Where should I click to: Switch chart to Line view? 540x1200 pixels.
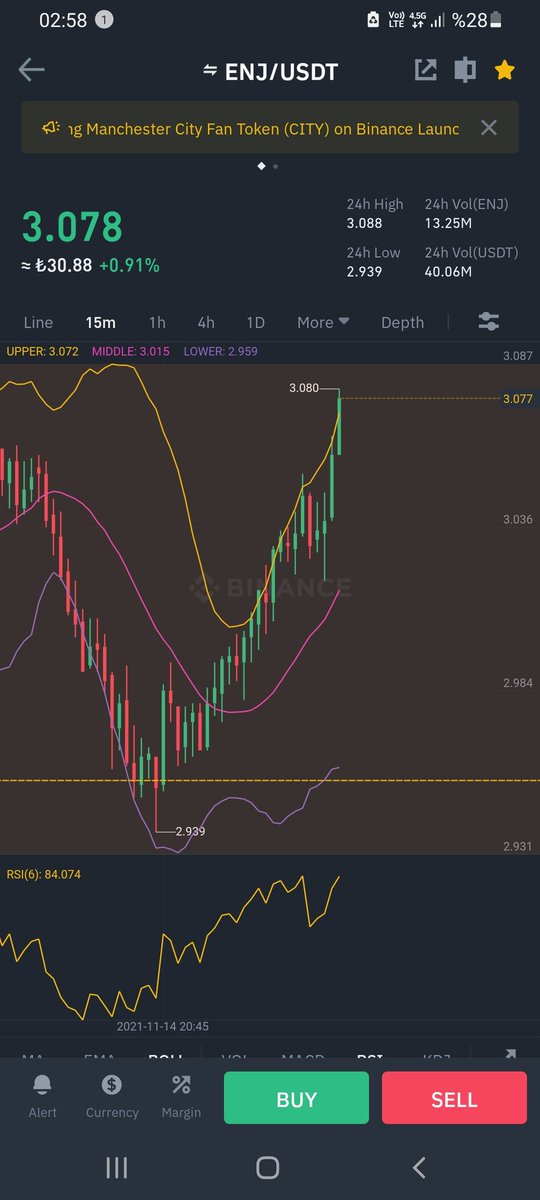click(38, 322)
